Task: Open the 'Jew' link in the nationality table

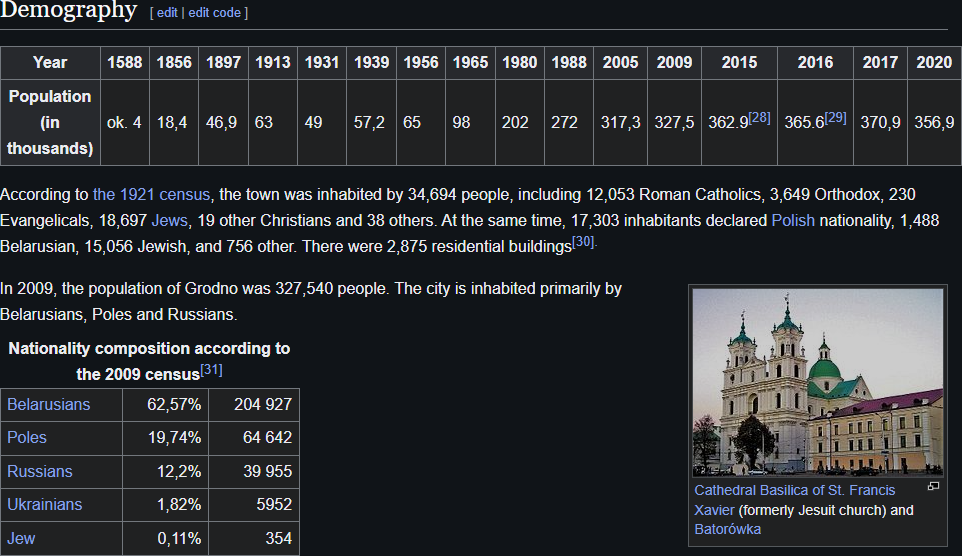Action: pyautogui.click(x=21, y=538)
